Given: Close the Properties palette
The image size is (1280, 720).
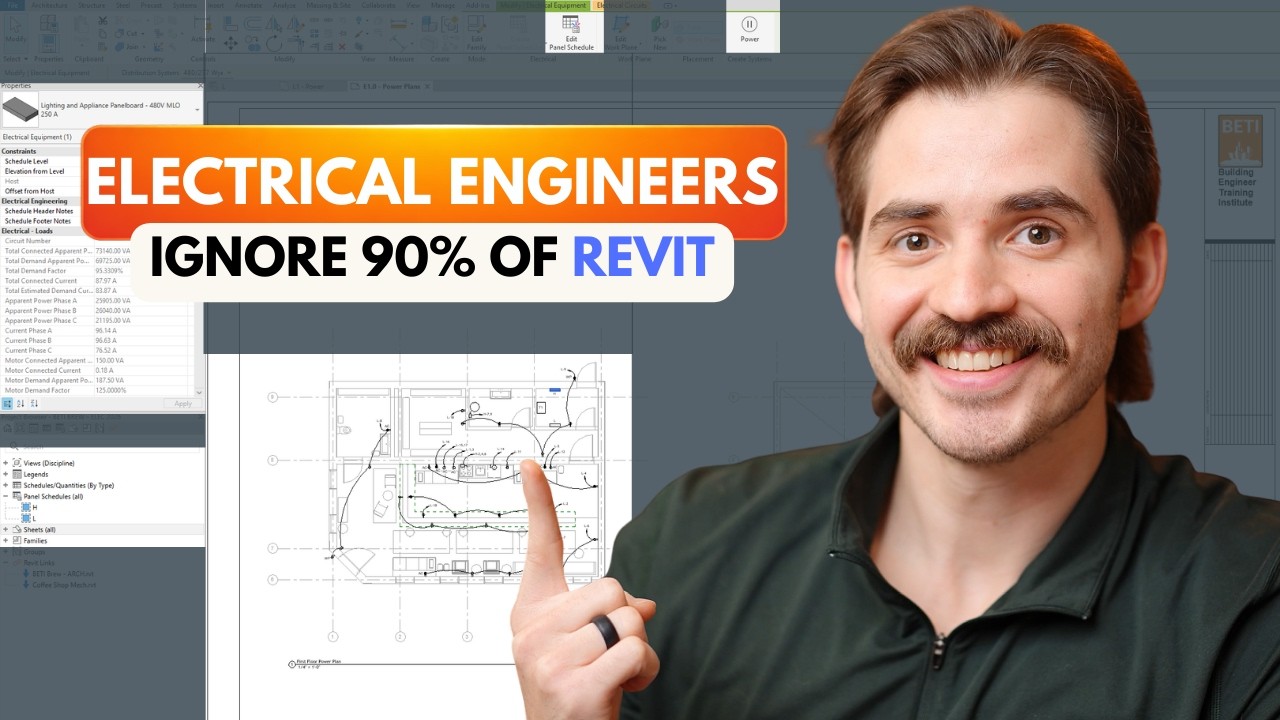Looking at the screenshot, I should pos(200,86).
